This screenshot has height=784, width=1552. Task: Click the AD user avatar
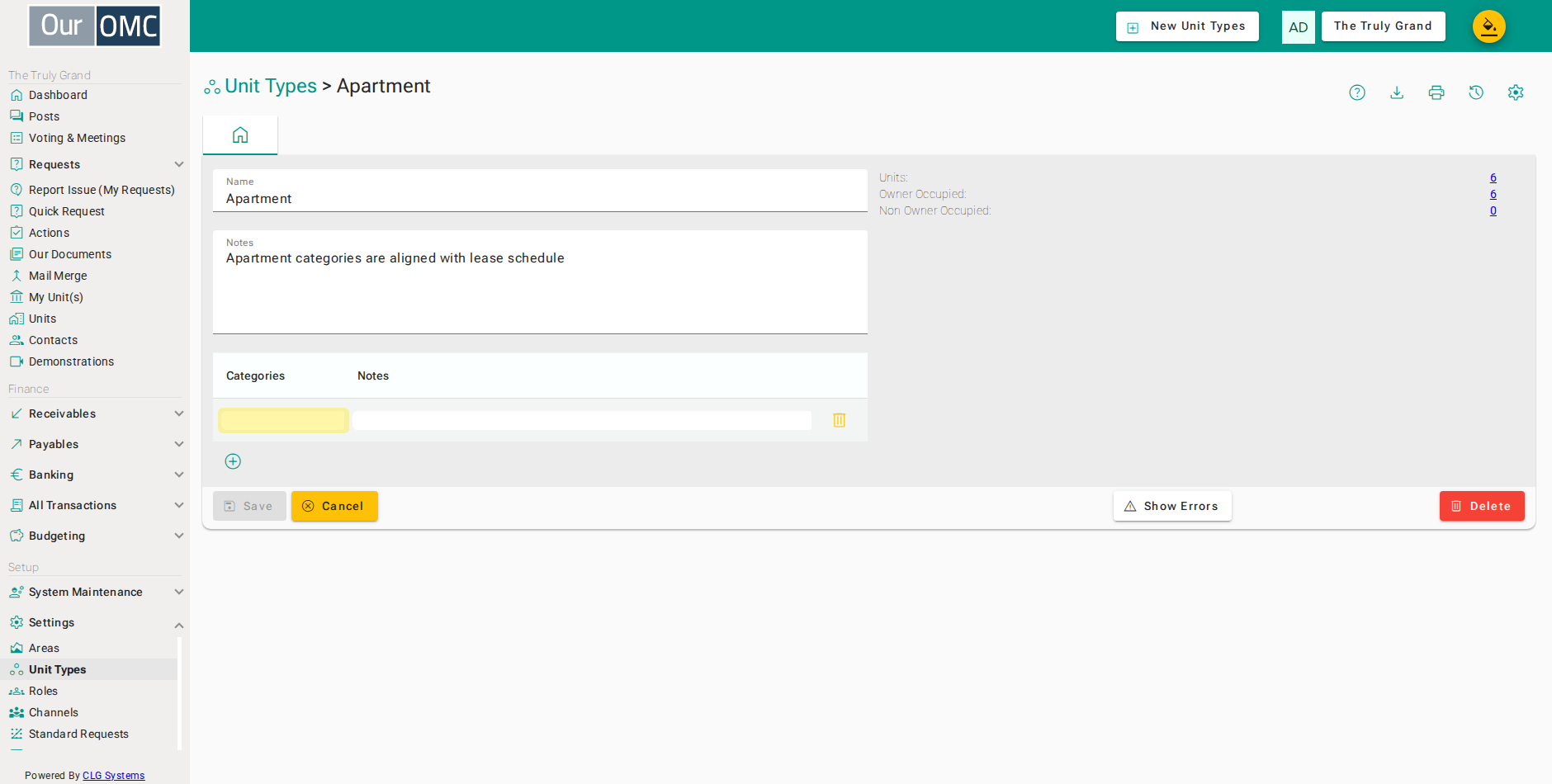(x=1298, y=26)
